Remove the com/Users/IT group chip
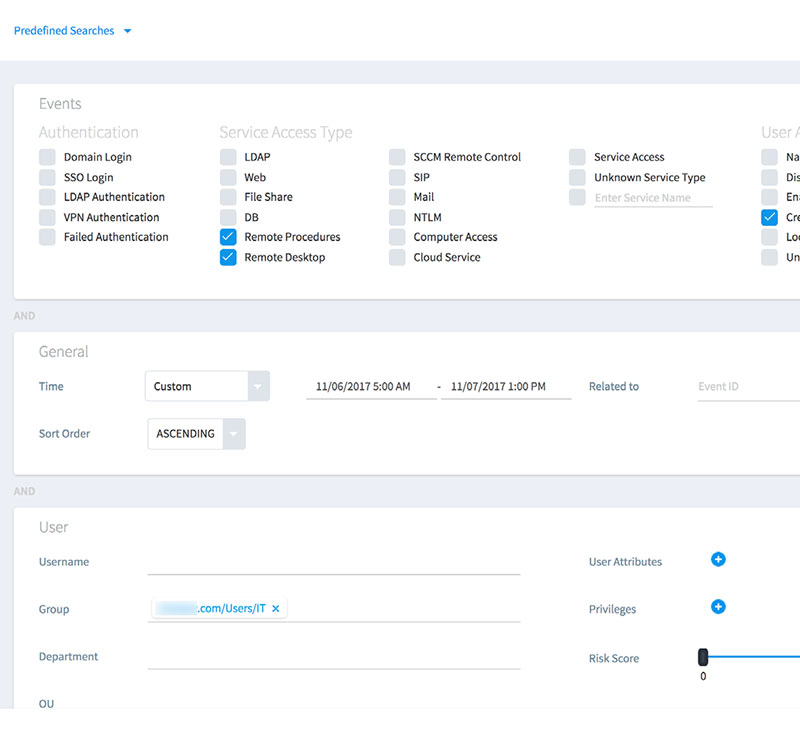Image resolution: width=800 pixels, height=741 pixels. [277, 608]
